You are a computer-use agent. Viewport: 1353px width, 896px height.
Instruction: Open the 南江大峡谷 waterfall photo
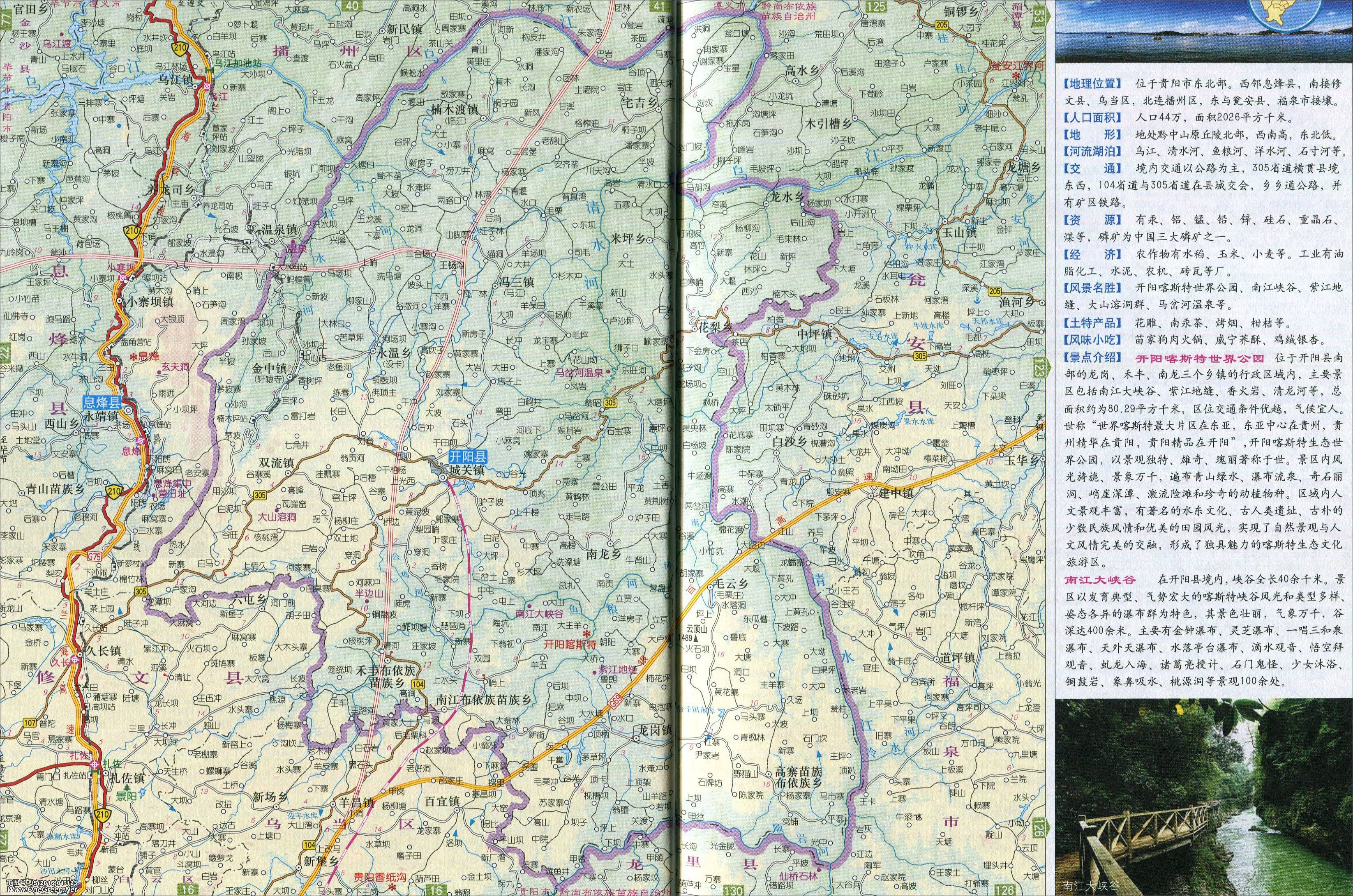[1203, 797]
